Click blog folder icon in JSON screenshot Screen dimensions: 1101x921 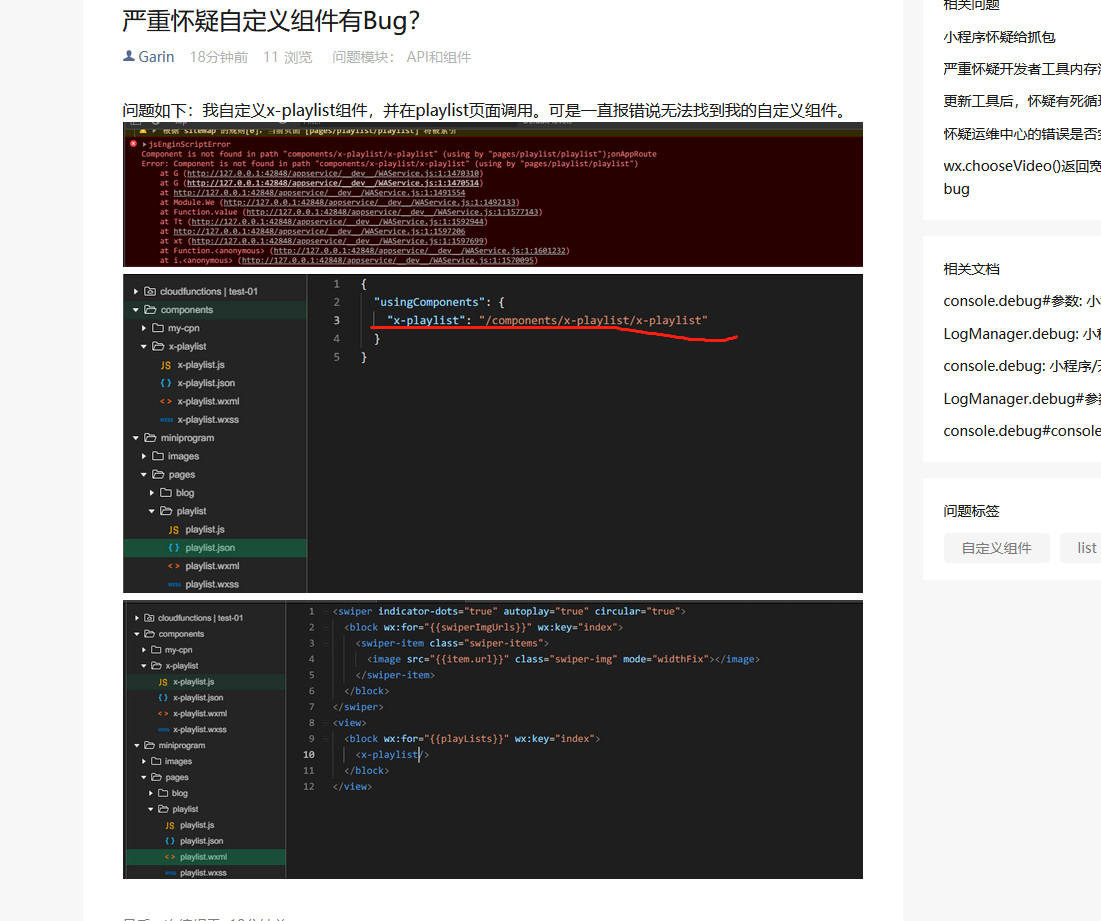(166, 493)
